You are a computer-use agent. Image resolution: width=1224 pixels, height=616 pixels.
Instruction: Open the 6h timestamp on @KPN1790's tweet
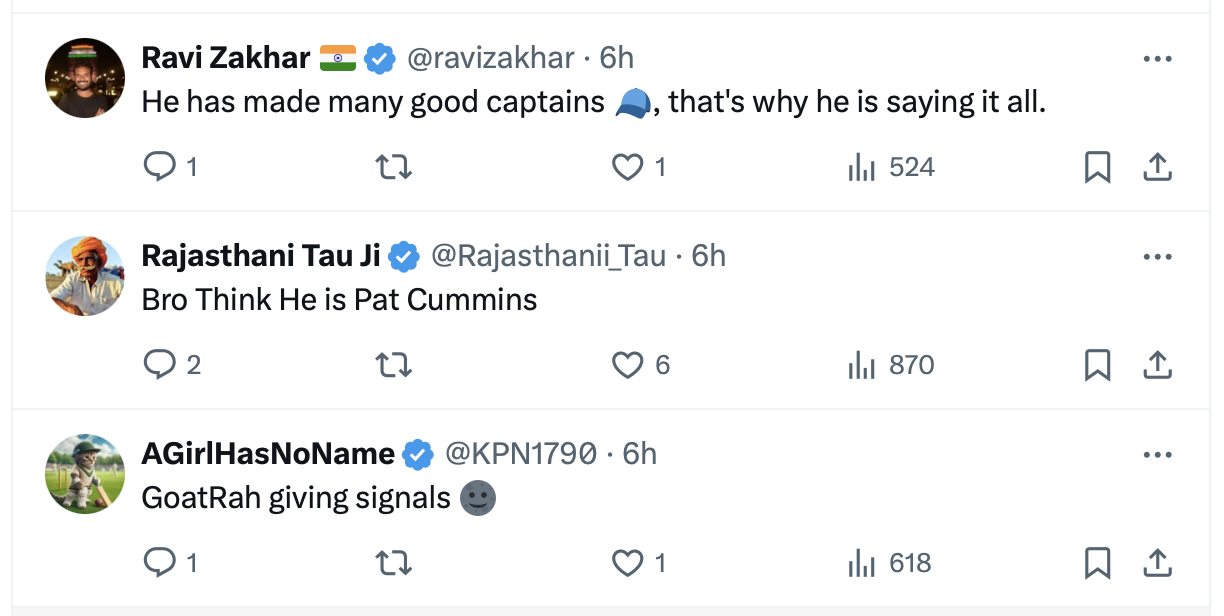[640, 454]
